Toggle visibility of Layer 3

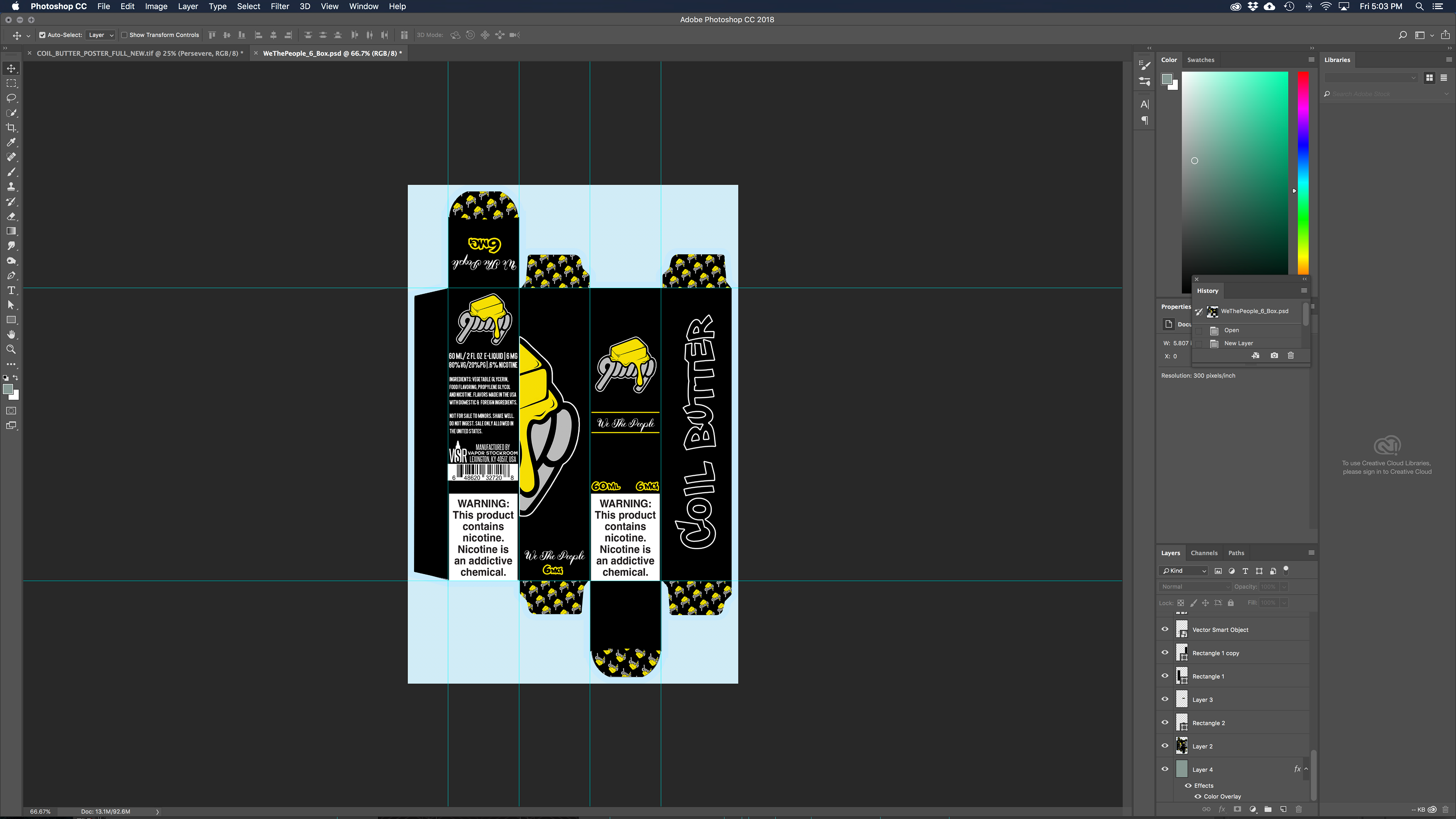(1165, 699)
